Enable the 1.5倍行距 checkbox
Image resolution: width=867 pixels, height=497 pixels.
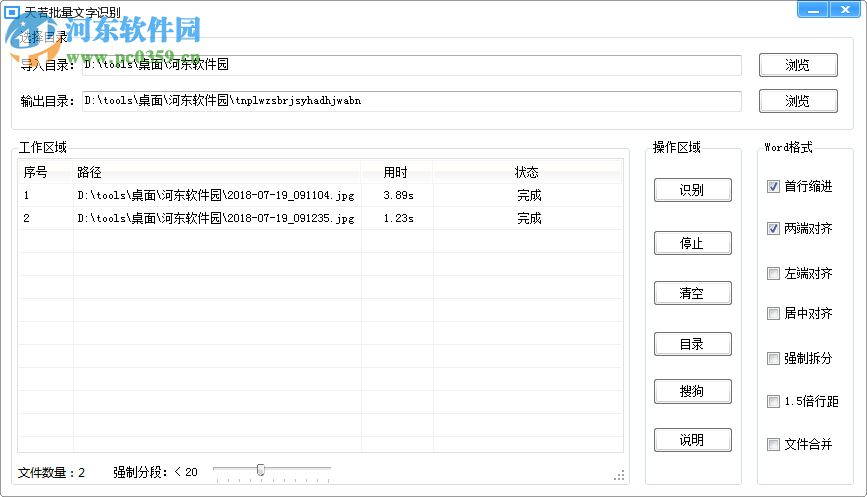point(773,401)
